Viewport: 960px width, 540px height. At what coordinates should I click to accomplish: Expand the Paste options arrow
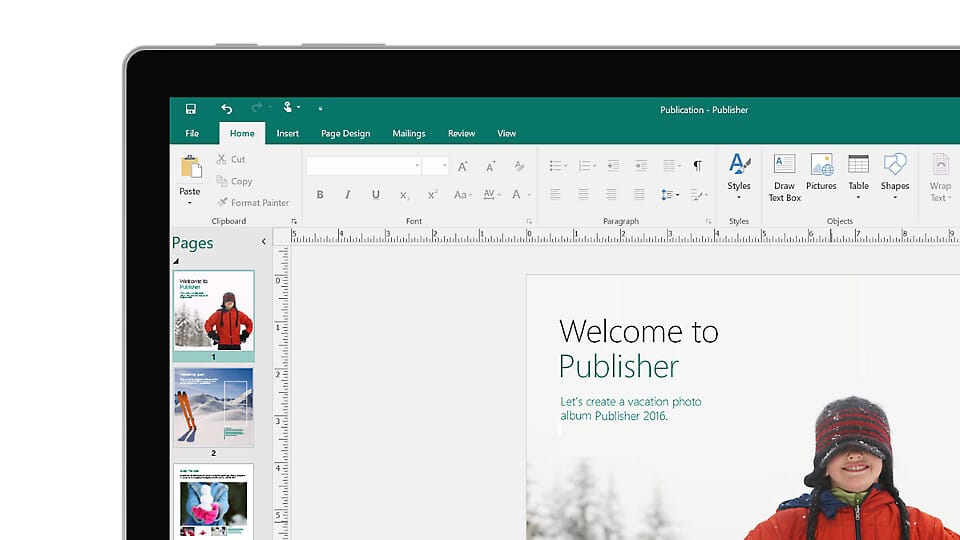[190, 203]
